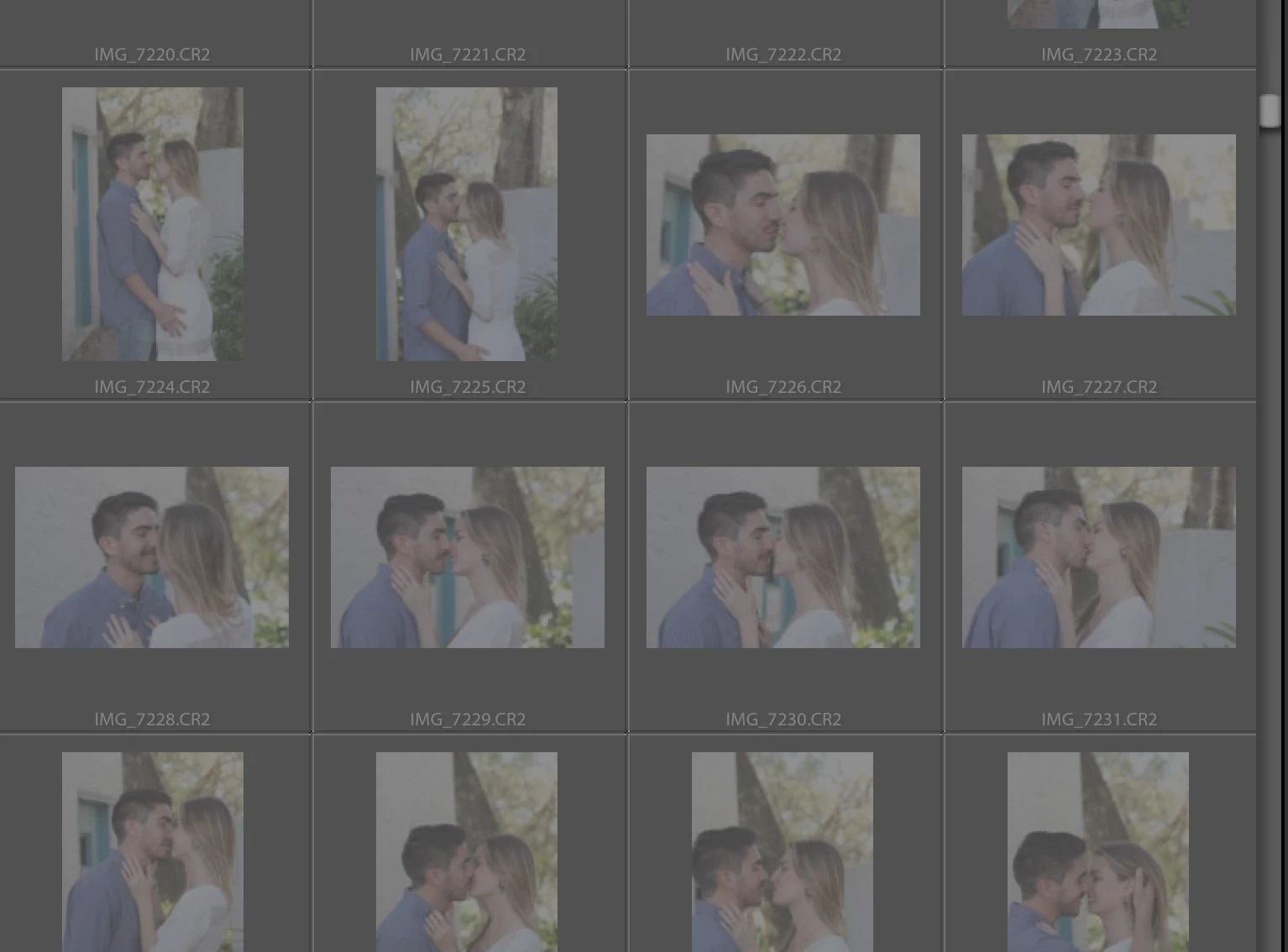Select the portrait thumbnail below IMG_7231.CR2
This screenshot has width=1288, height=952.
point(1098,852)
